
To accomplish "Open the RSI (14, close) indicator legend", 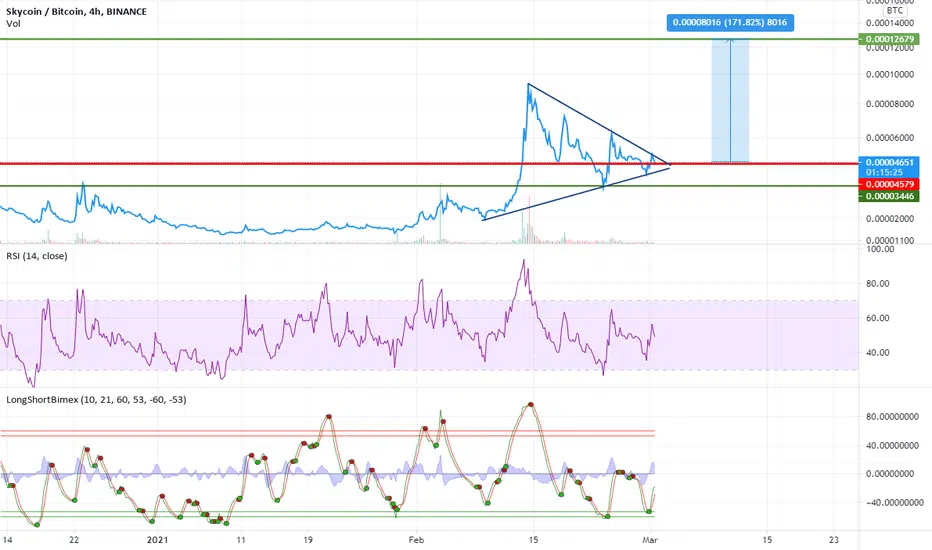I will tap(37, 256).
